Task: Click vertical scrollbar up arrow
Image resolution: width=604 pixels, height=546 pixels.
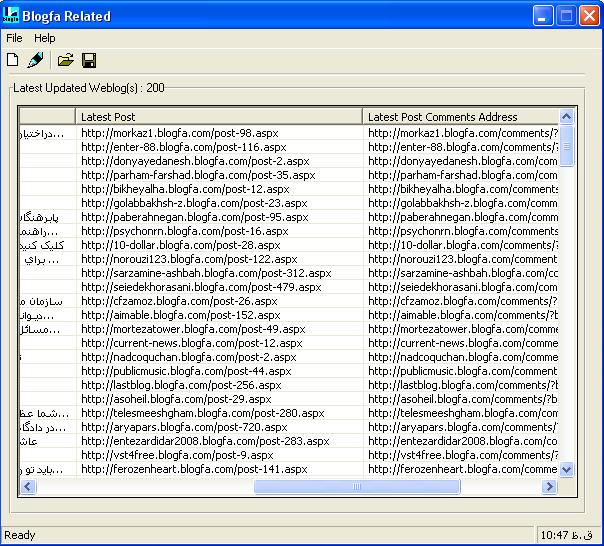Action: (566, 116)
